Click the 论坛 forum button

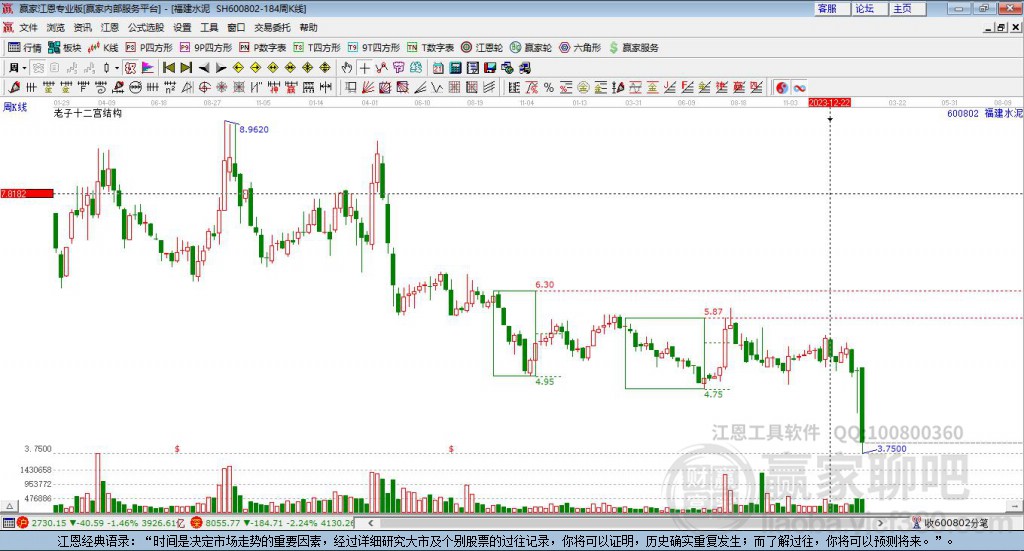[x=869, y=8]
